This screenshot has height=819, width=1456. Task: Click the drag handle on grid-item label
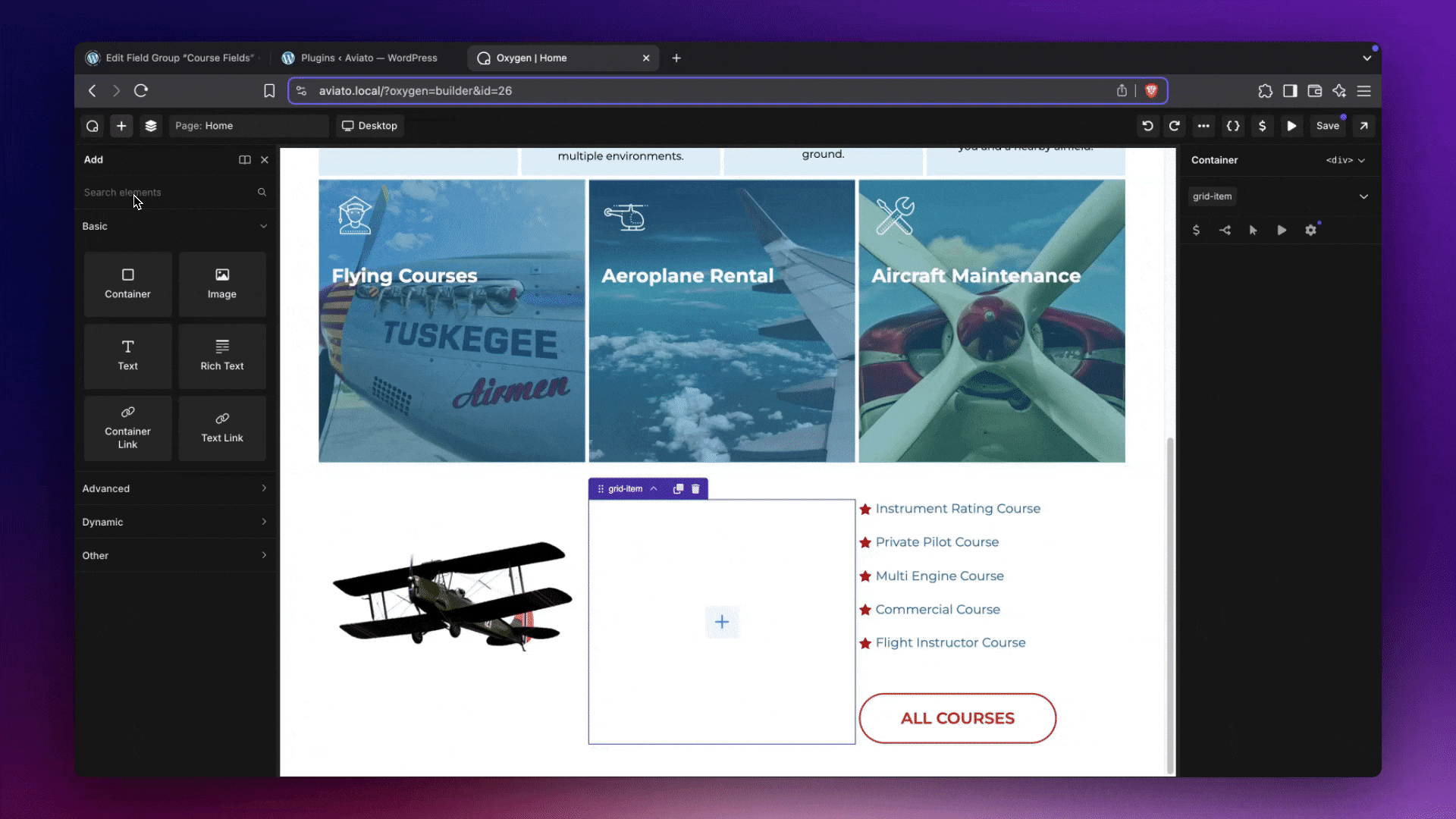click(601, 489)
